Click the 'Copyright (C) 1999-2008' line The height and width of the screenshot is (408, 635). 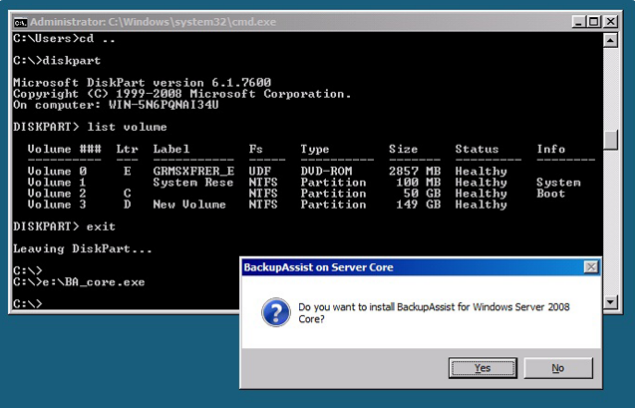(182, 94)
